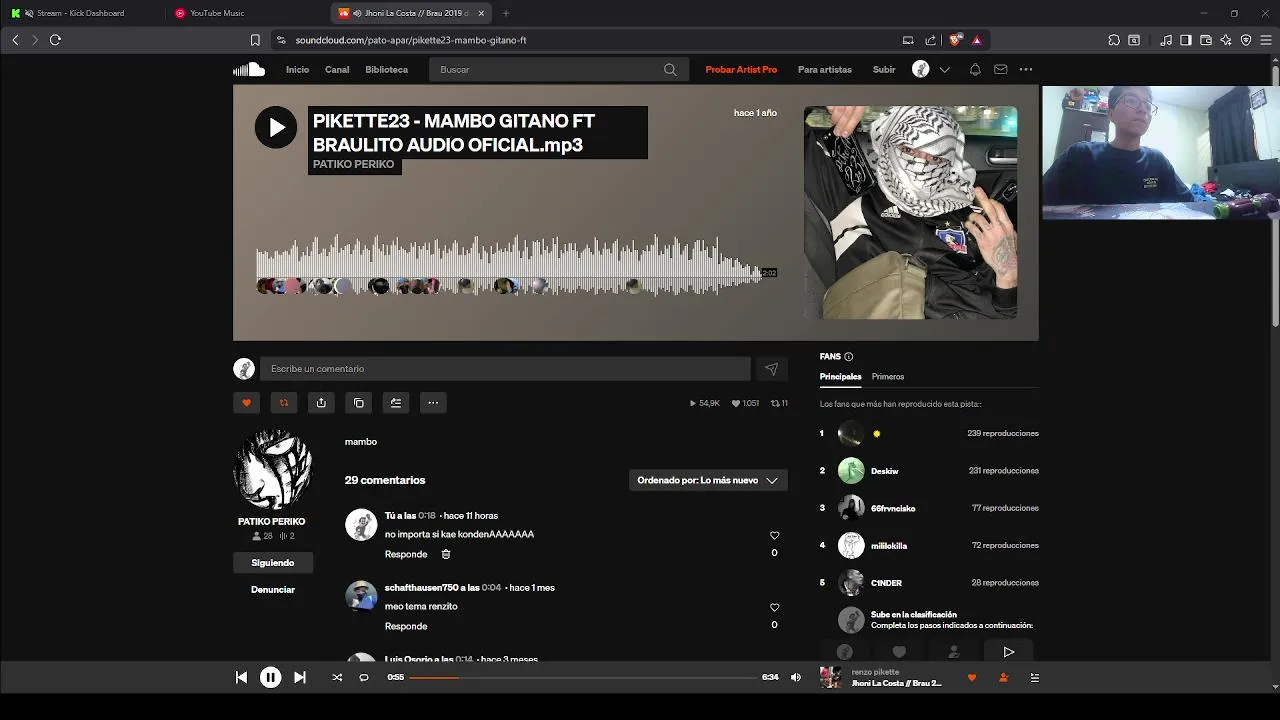The width and height of the screenshot is (1280, 720).
Task: Click the play arrow in the fan ranking steps
Action: point(1009,652)
